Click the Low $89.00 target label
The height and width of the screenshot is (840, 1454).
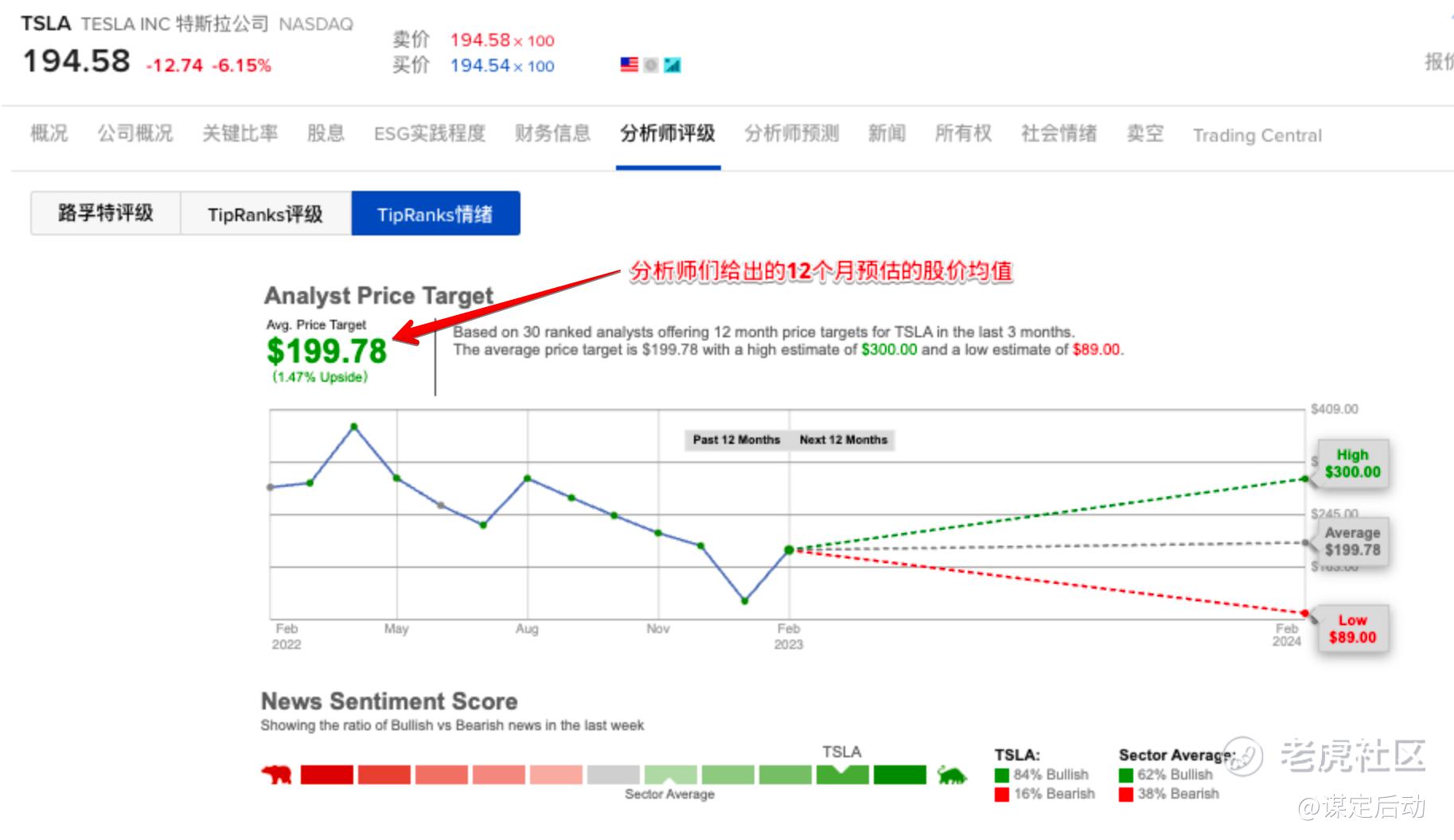coord(1352,629)
